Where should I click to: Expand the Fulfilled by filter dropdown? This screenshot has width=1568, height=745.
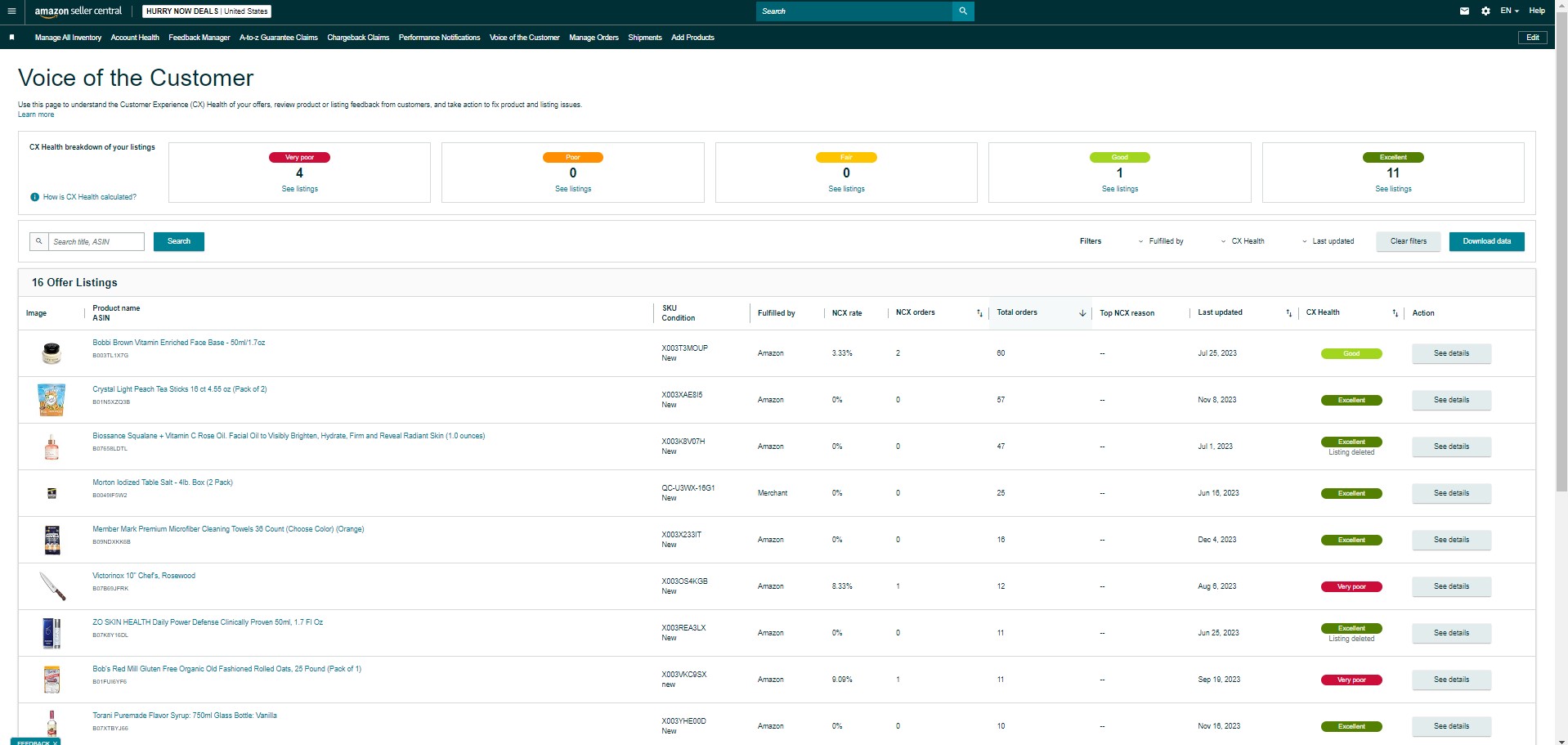[1161, 241]
